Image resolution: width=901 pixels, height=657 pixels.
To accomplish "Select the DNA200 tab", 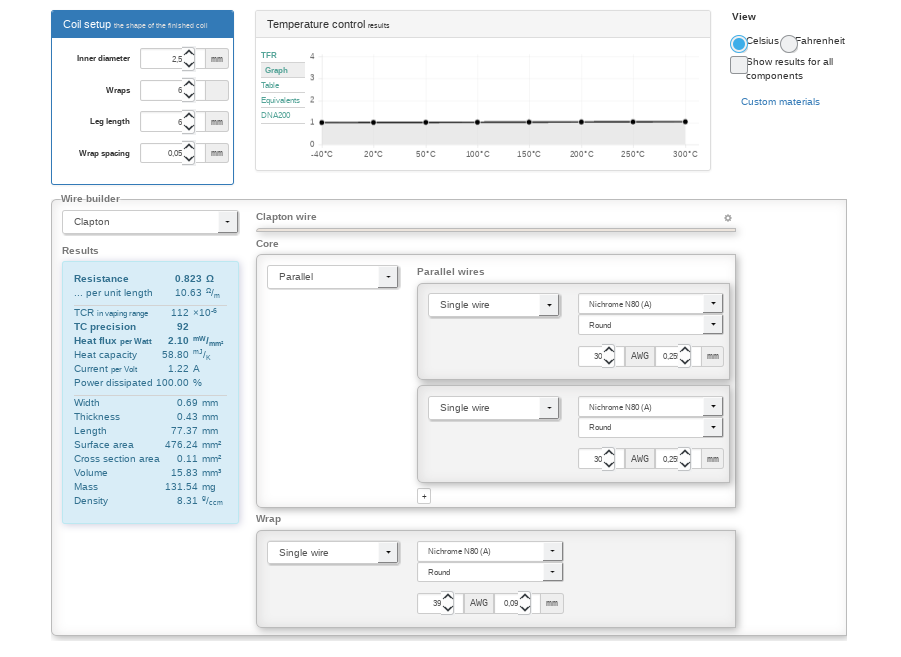I will coord(276,115).
